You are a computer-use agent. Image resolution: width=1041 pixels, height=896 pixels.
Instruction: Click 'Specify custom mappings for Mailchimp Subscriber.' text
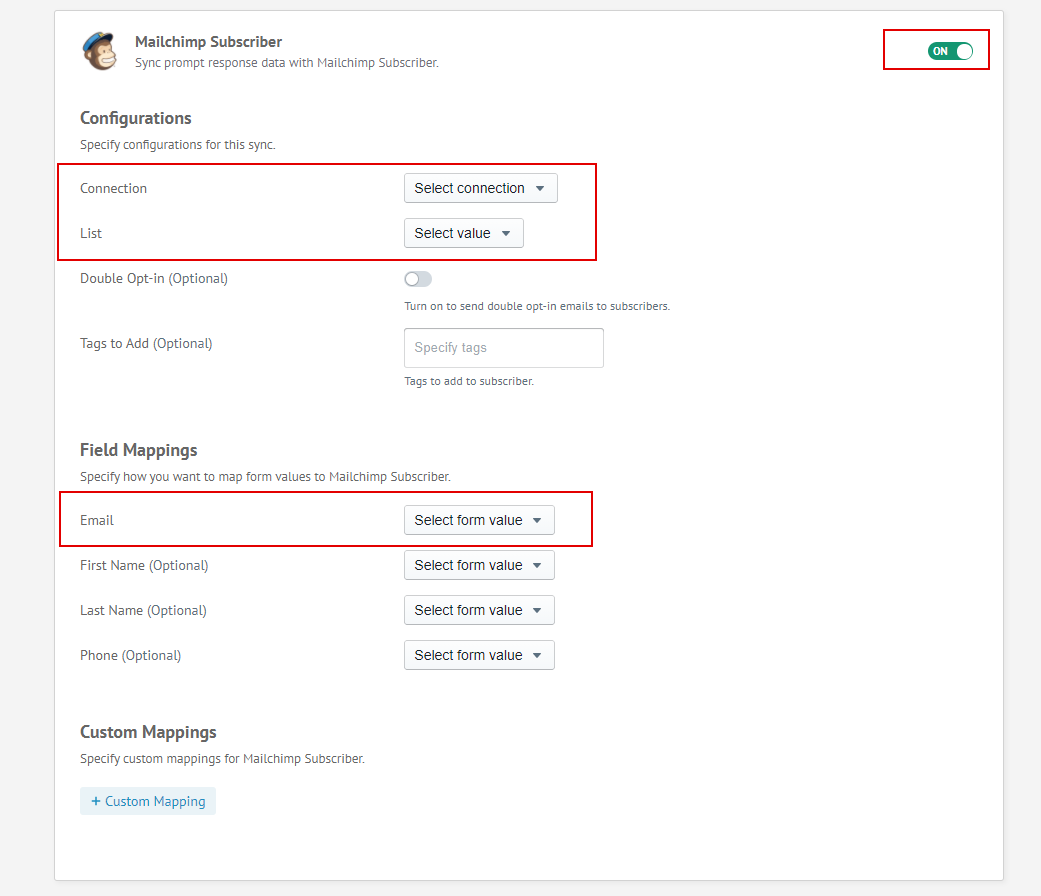click(222, 759)
